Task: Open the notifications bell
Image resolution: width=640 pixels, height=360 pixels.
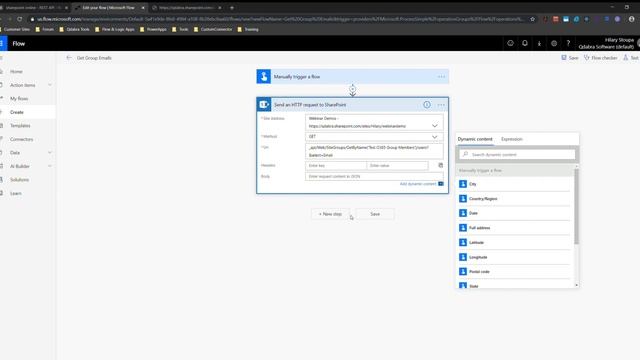Action: tap(525, 43)
